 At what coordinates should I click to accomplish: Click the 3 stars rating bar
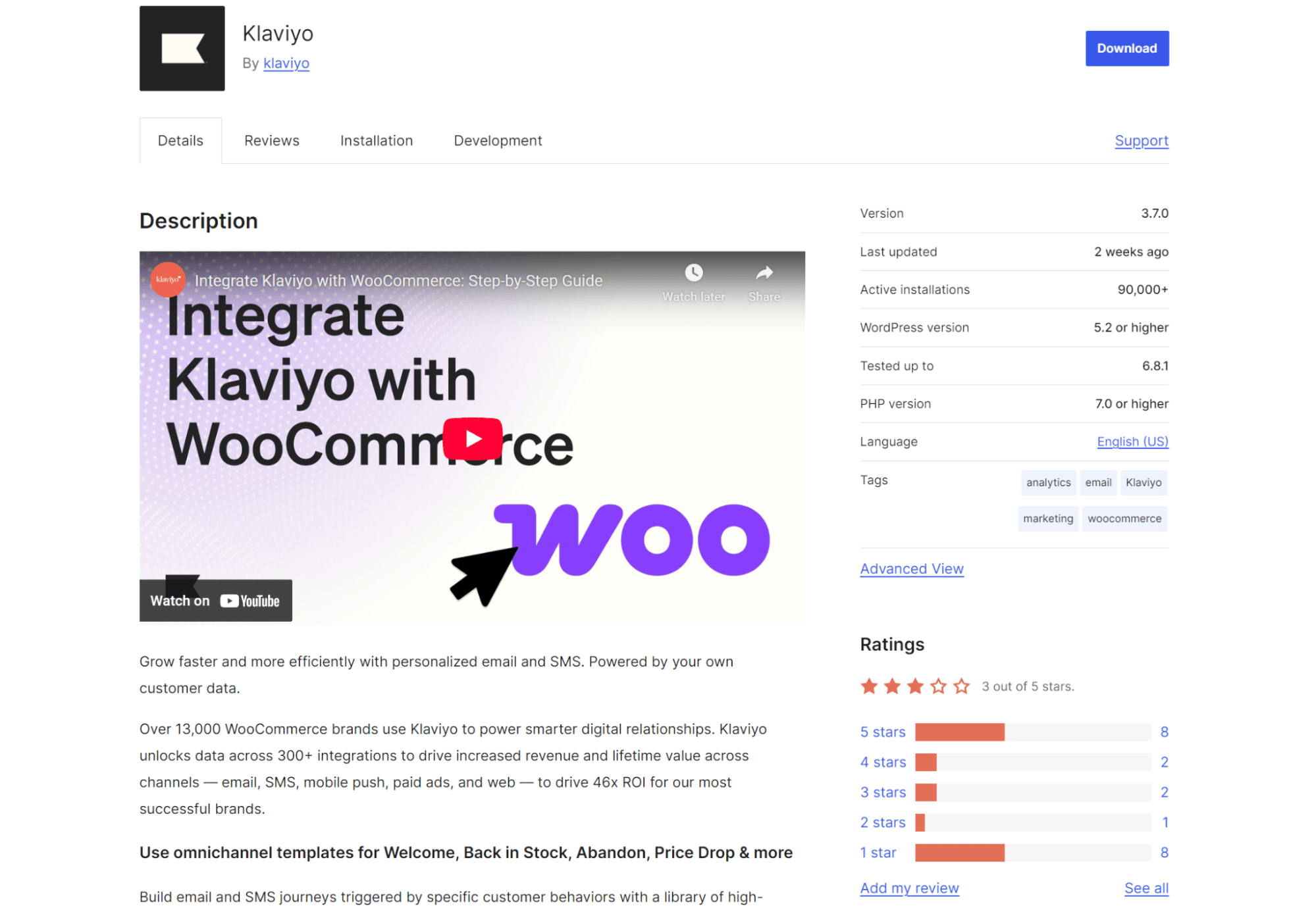pos(1032,792)
